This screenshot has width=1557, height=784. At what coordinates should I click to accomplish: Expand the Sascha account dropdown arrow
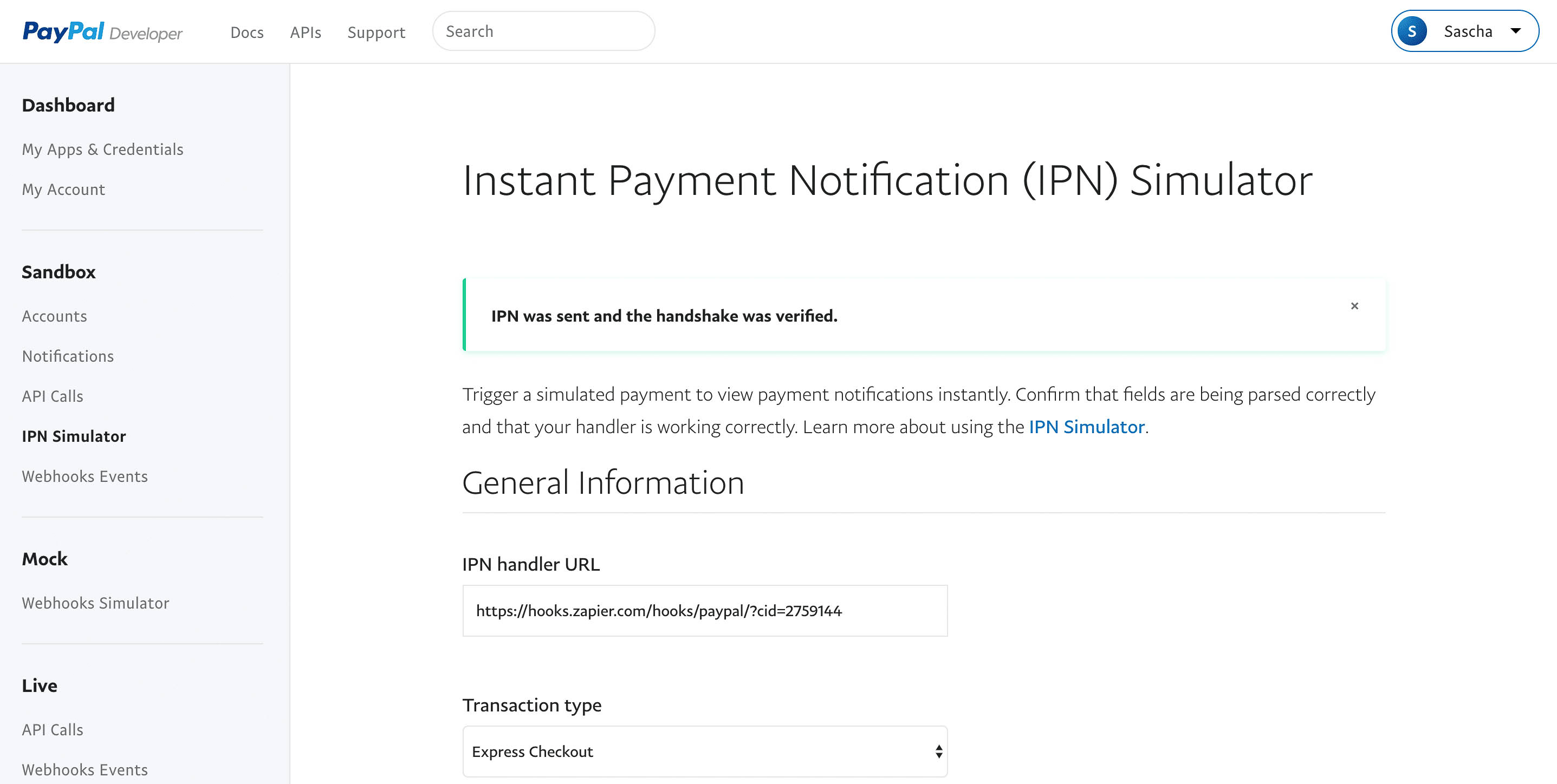pyautogui.click(x=1515, y=31)
